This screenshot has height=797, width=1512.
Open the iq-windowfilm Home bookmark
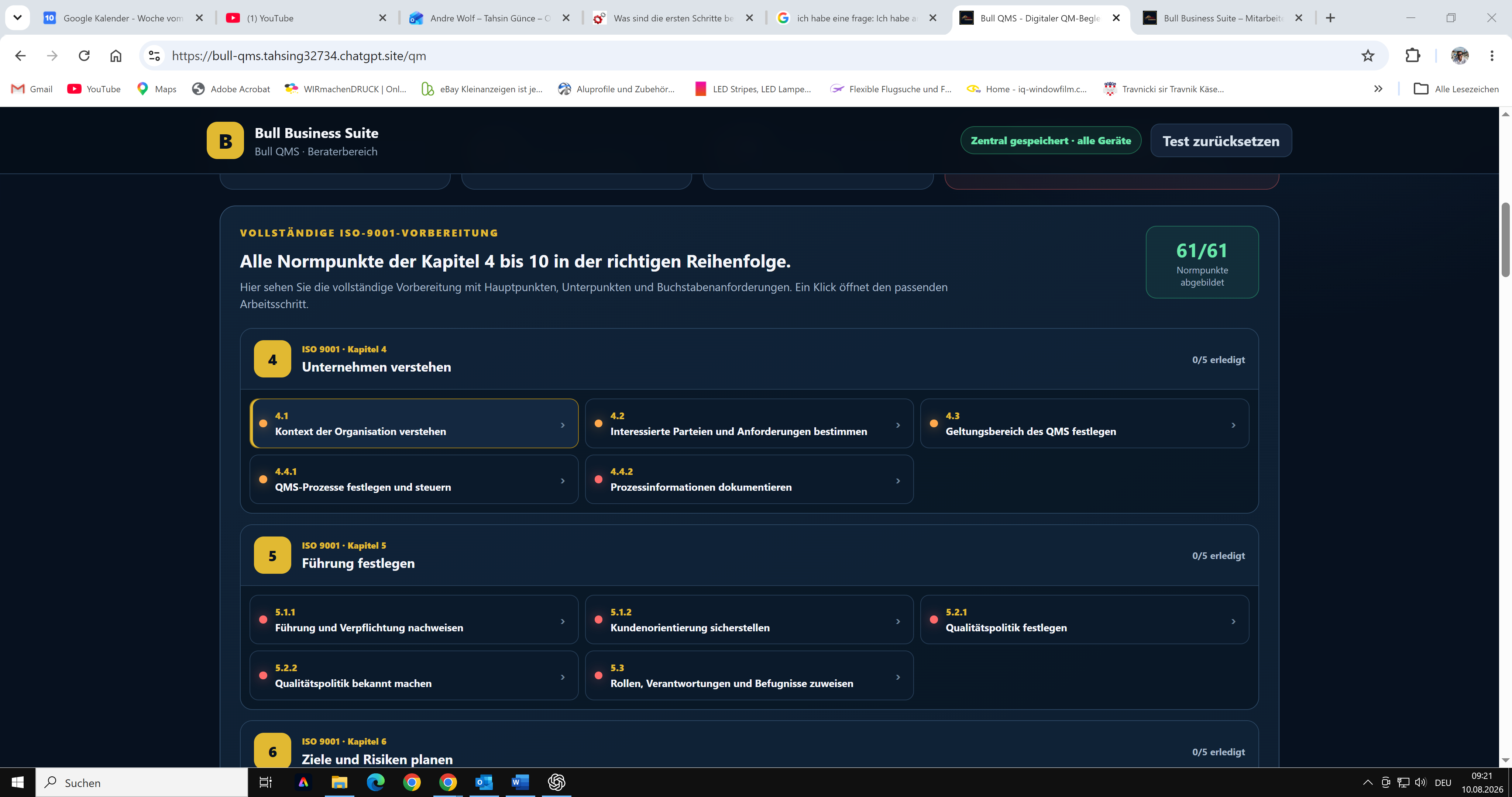[1027, 89]
